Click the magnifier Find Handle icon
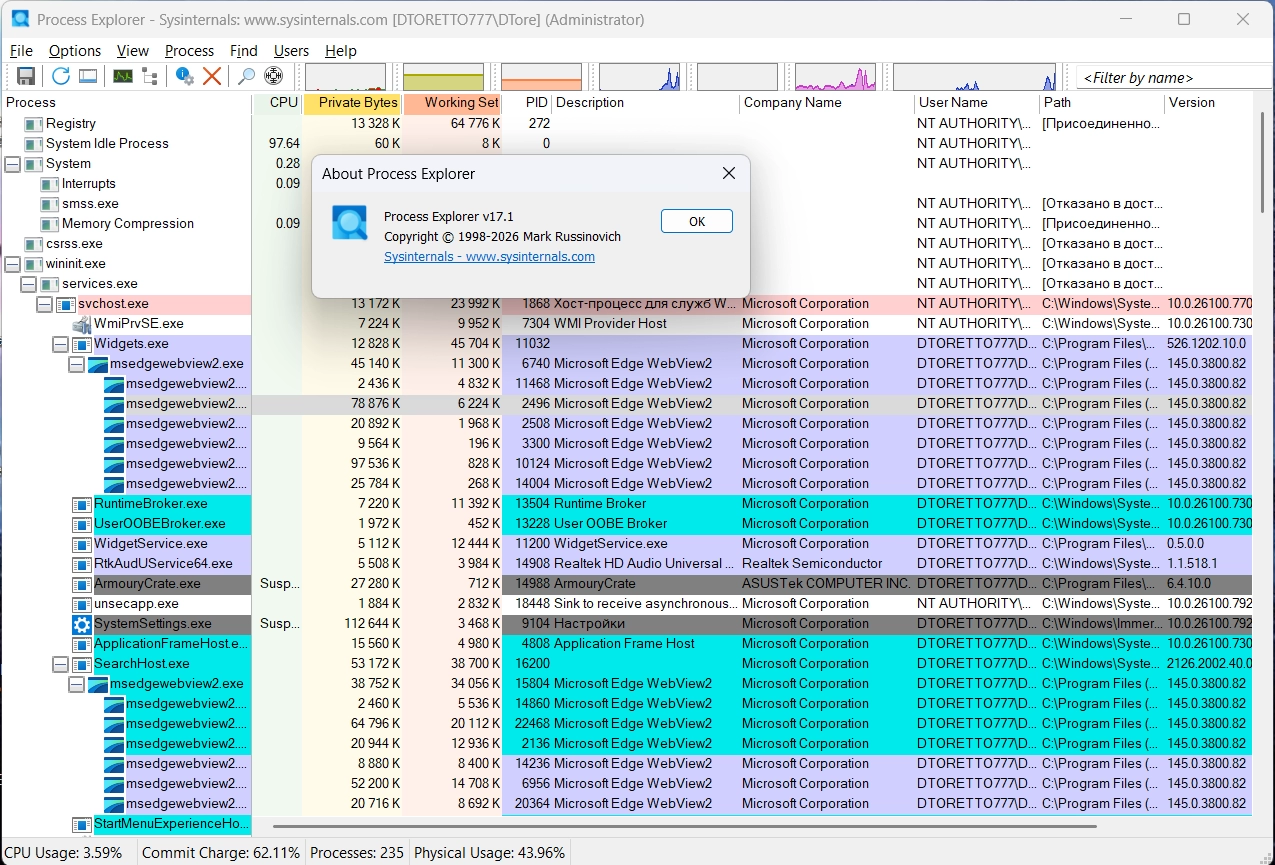This screenshot has width=1275, height=865. 246,76
